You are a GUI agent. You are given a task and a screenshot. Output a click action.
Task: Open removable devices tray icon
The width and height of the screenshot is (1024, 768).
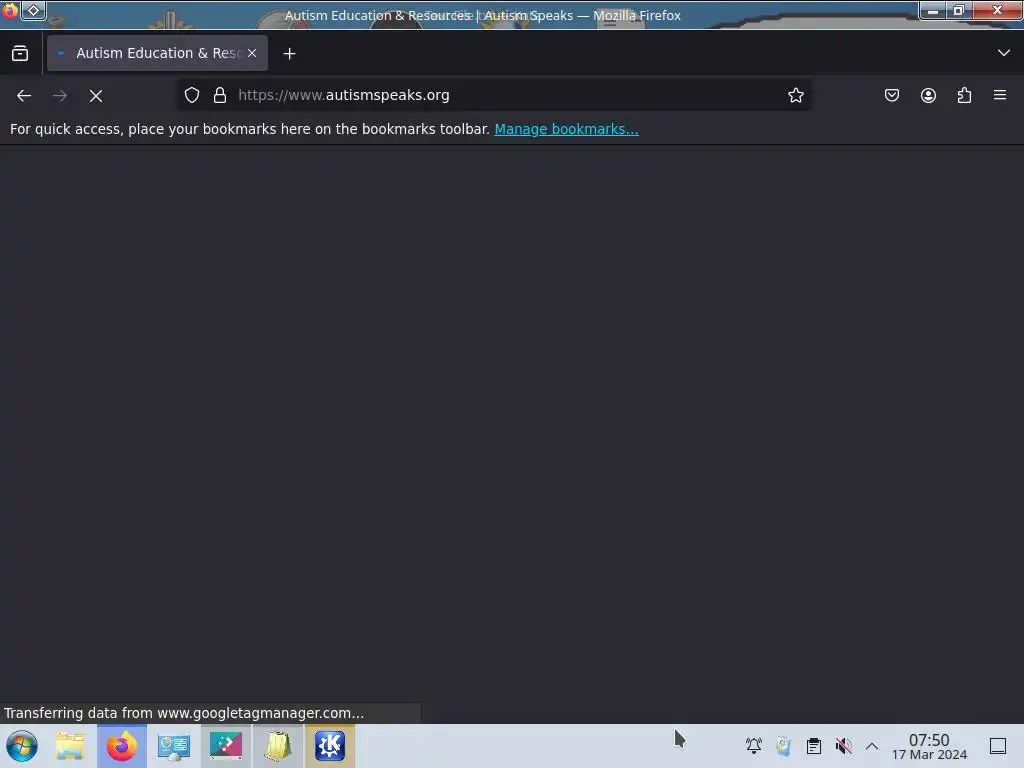click(x=783, y=745)
